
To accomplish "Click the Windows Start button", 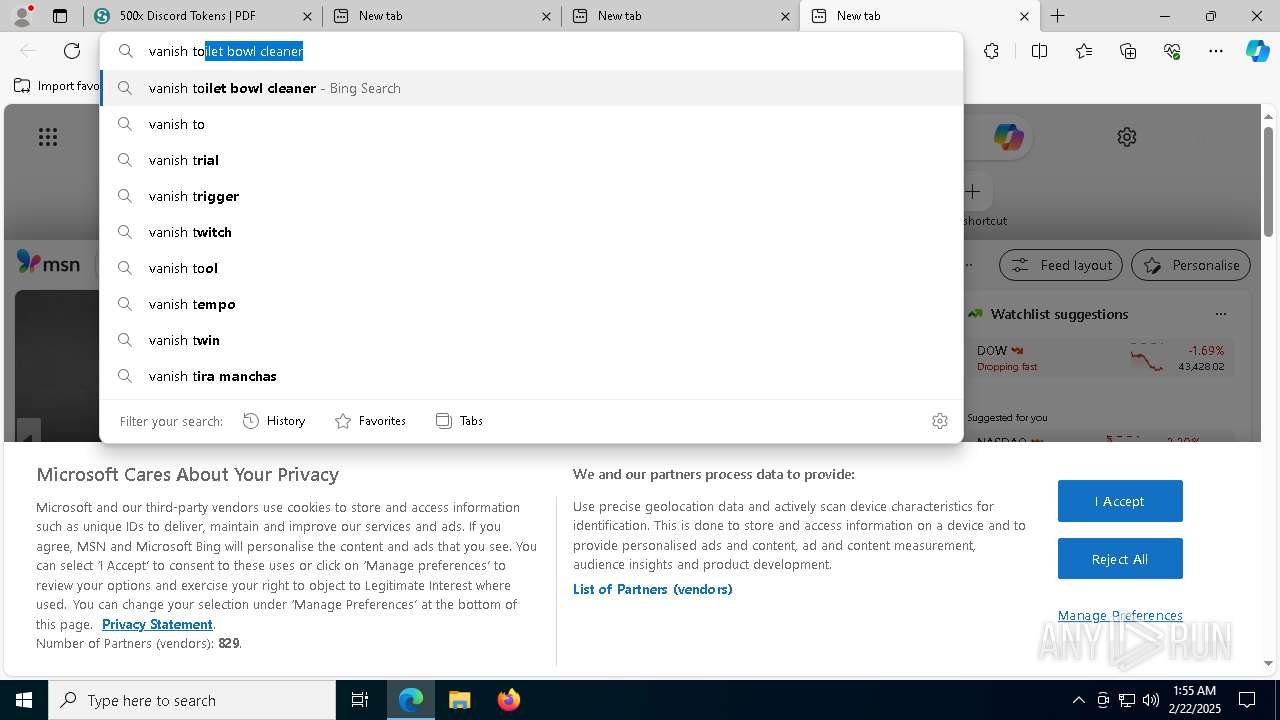I will coord(24,700).
